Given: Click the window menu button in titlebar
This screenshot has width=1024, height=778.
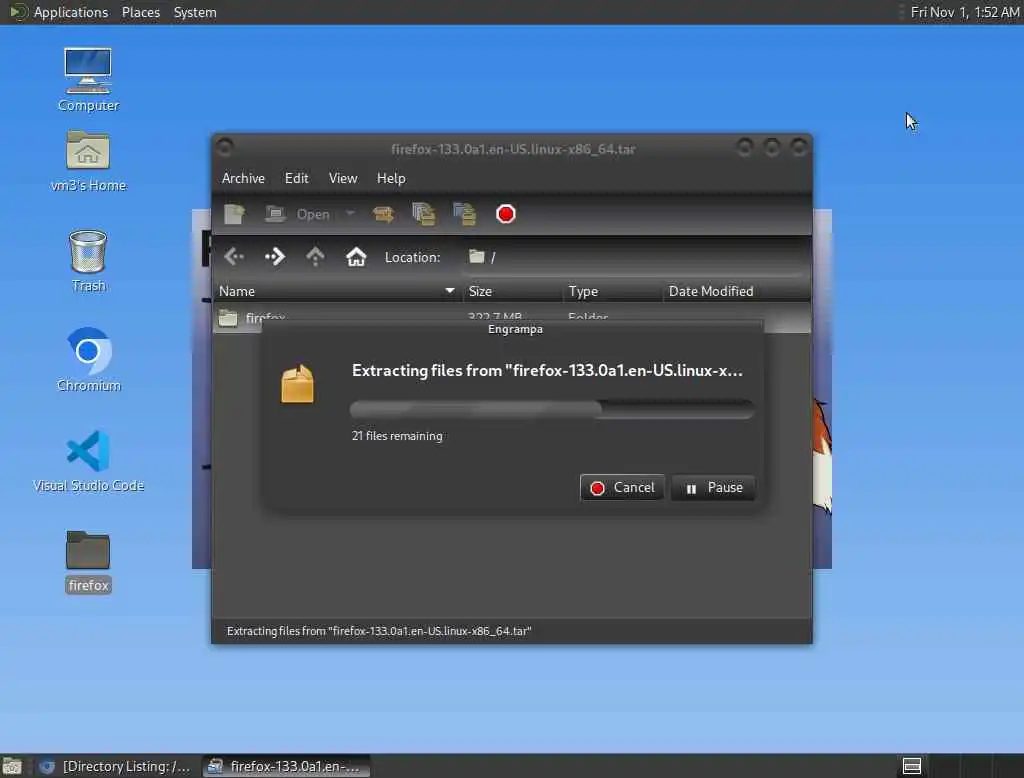Looking at the screenshot, I should coord(225,148).
